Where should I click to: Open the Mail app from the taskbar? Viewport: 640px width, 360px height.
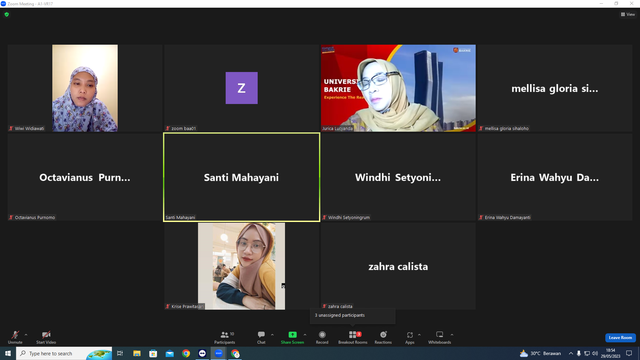[x=169, y=353]
